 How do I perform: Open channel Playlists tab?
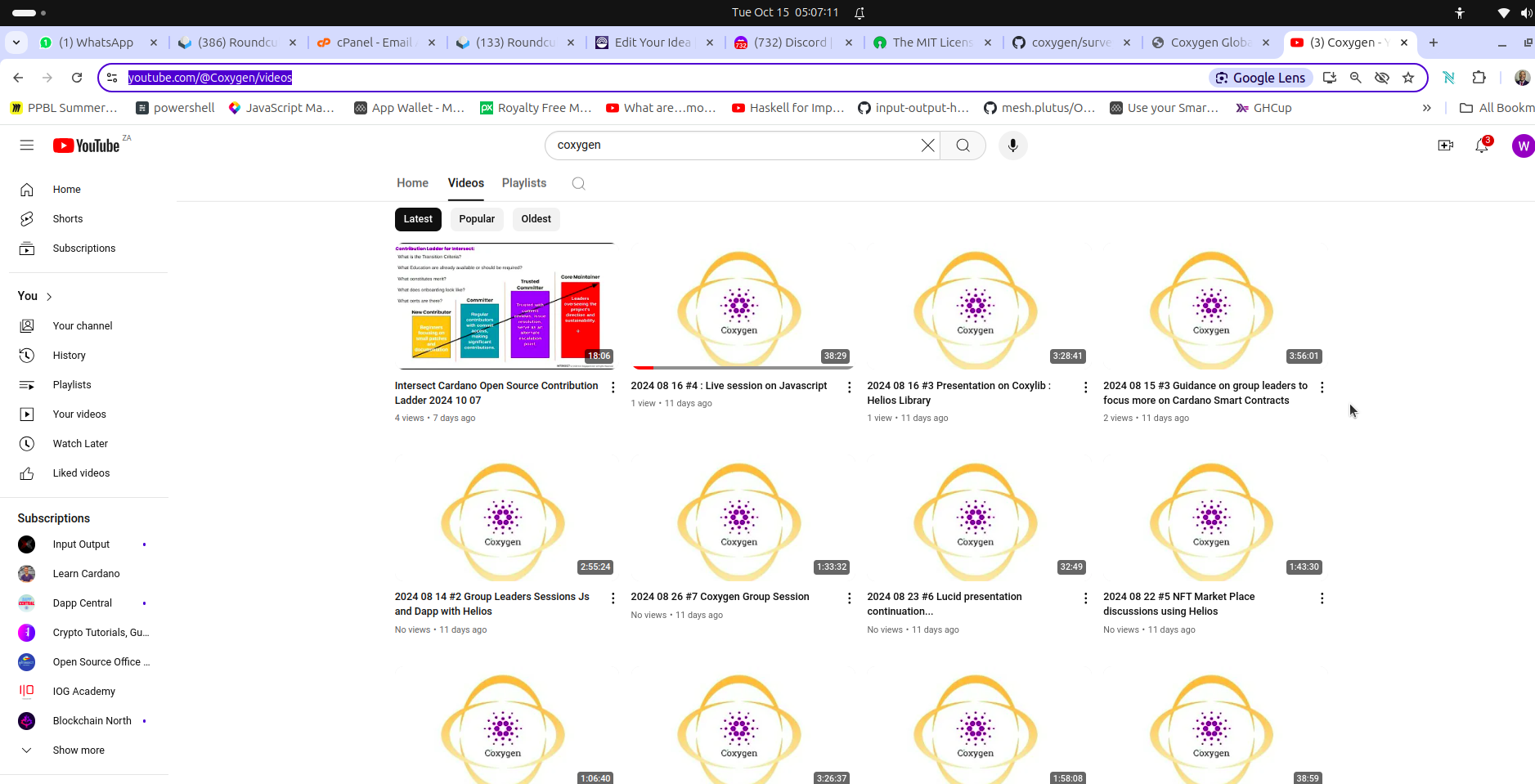(524, 183)
